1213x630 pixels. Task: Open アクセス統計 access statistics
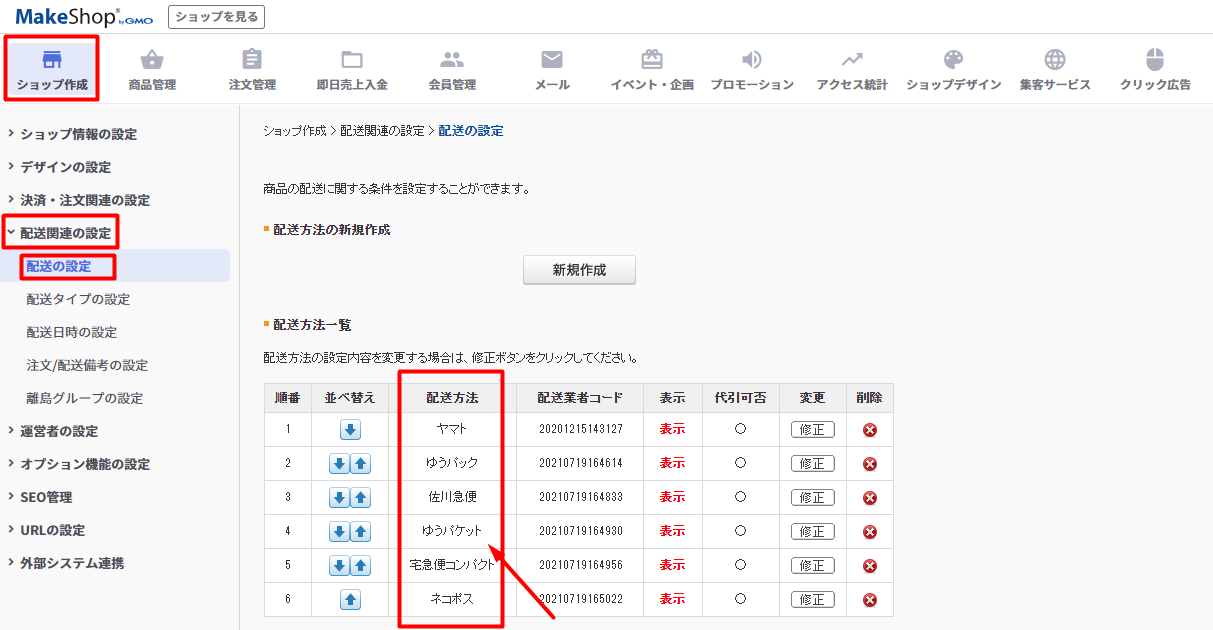click(852, 69)
